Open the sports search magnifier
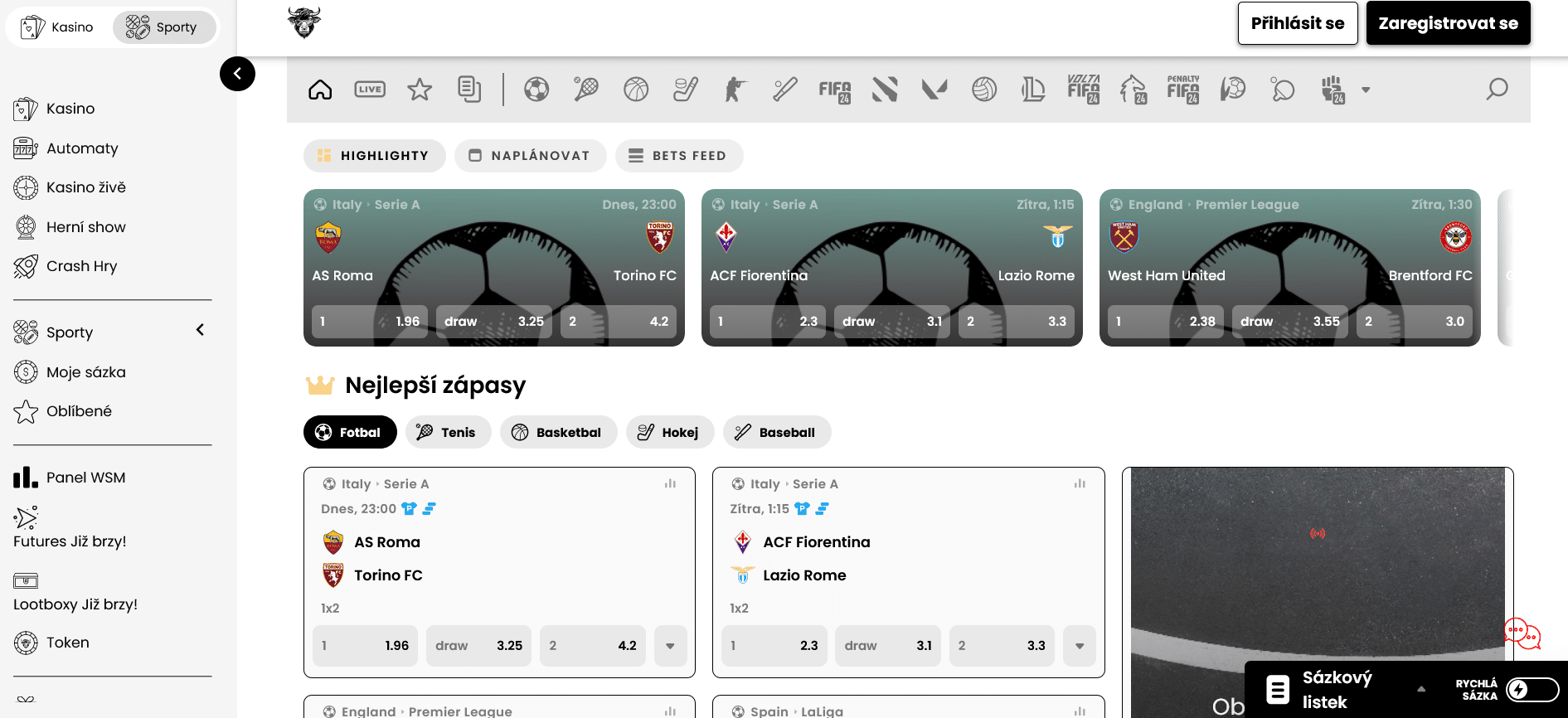 point(1497,90)
